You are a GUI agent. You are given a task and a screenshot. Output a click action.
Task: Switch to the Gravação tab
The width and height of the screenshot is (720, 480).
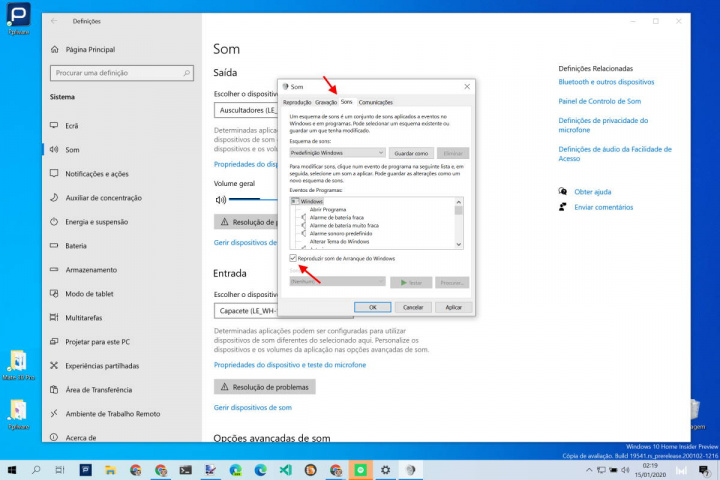tap(326, 102)
